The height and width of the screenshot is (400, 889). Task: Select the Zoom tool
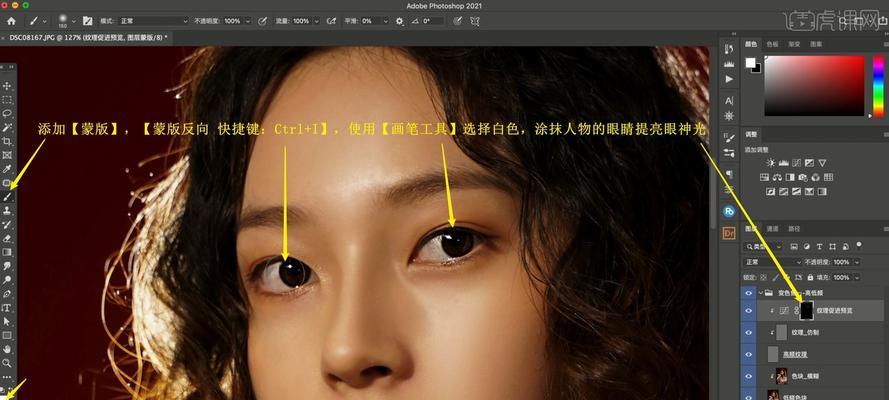pos(7,363)
